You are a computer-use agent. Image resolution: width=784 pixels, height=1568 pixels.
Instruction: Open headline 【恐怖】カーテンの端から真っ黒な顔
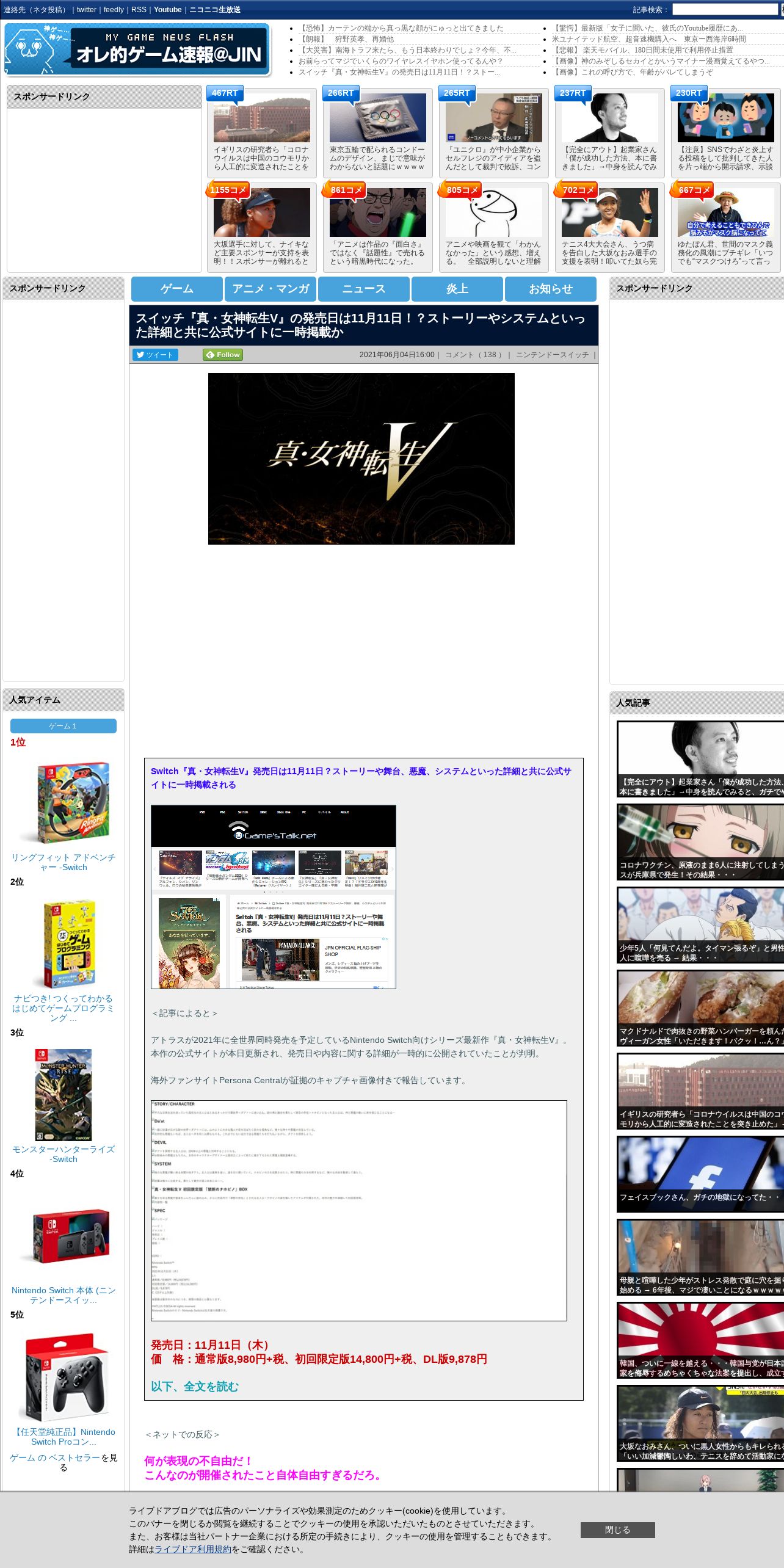pos(401,28)
